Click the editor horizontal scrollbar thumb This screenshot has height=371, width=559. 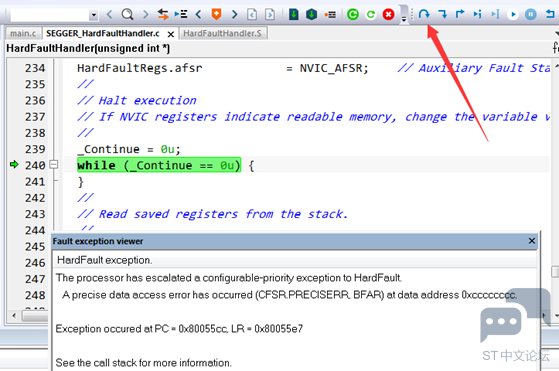(35, 315)
